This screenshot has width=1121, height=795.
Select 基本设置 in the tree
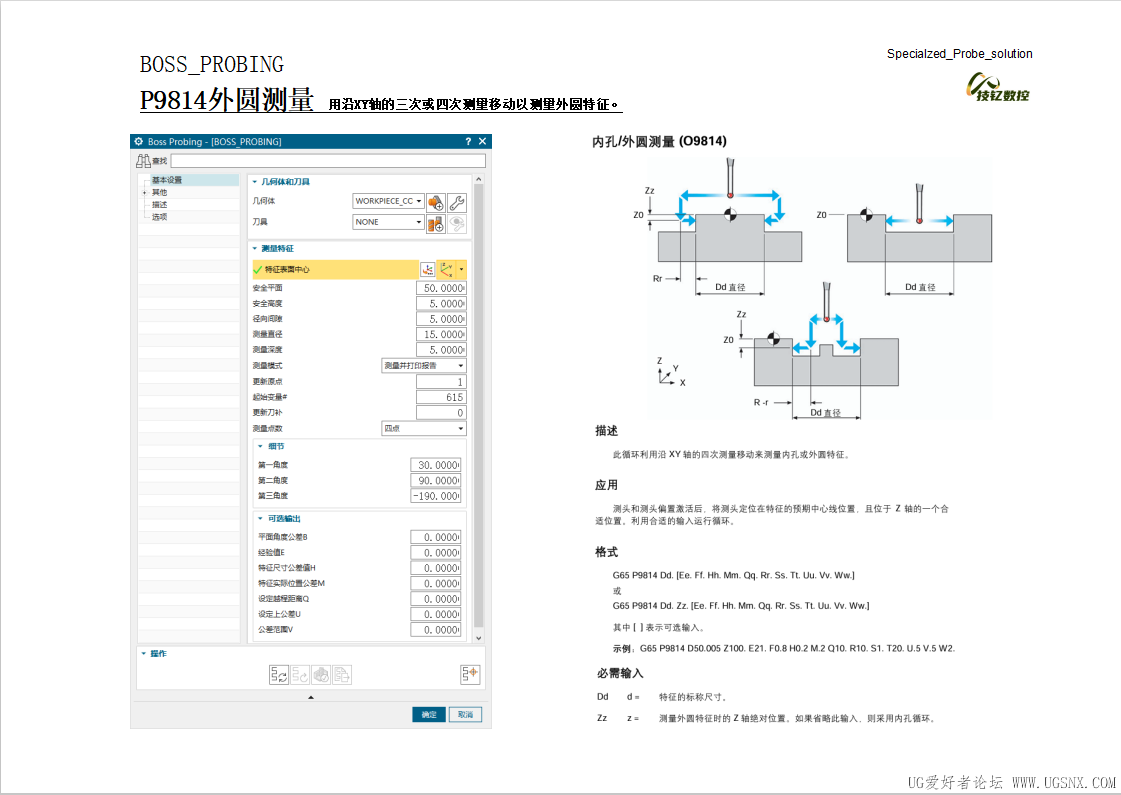click(167, 180)
